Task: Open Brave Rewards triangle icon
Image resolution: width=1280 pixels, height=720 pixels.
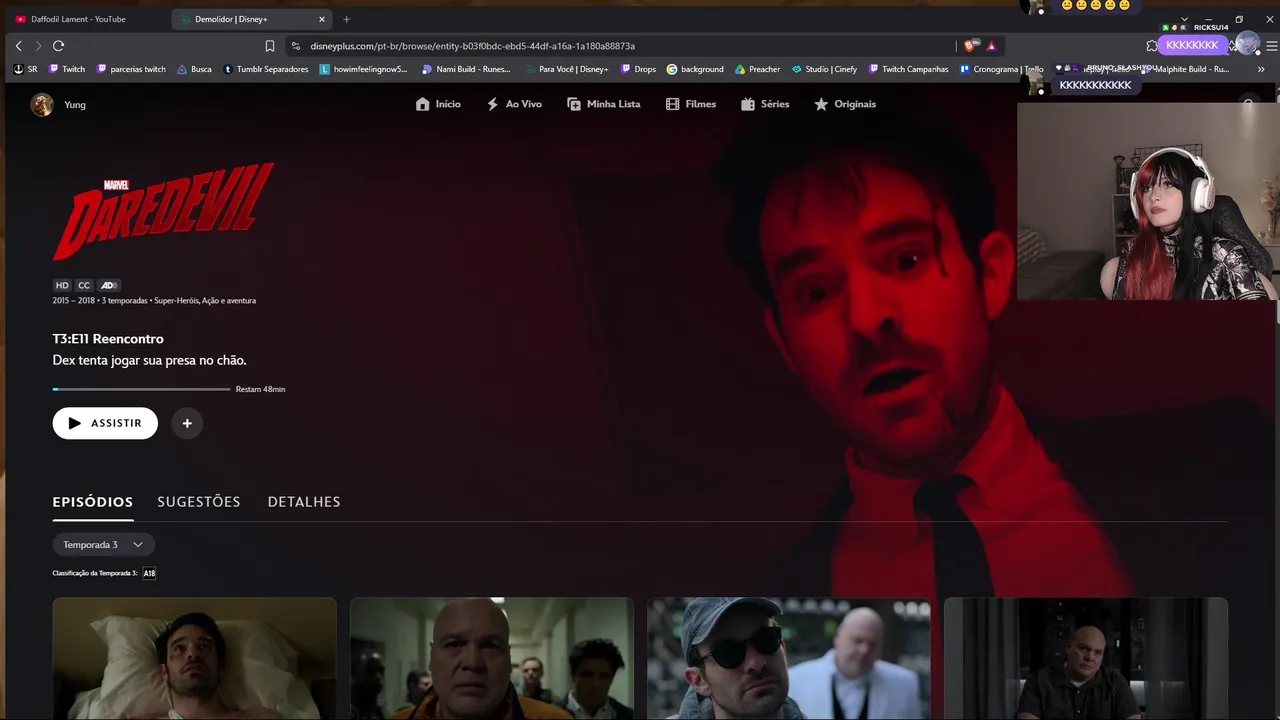Action: click(991, 46)
